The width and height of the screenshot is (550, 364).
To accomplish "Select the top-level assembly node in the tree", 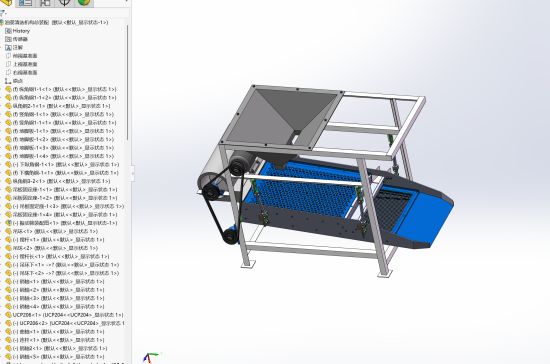I will point(55,22).
